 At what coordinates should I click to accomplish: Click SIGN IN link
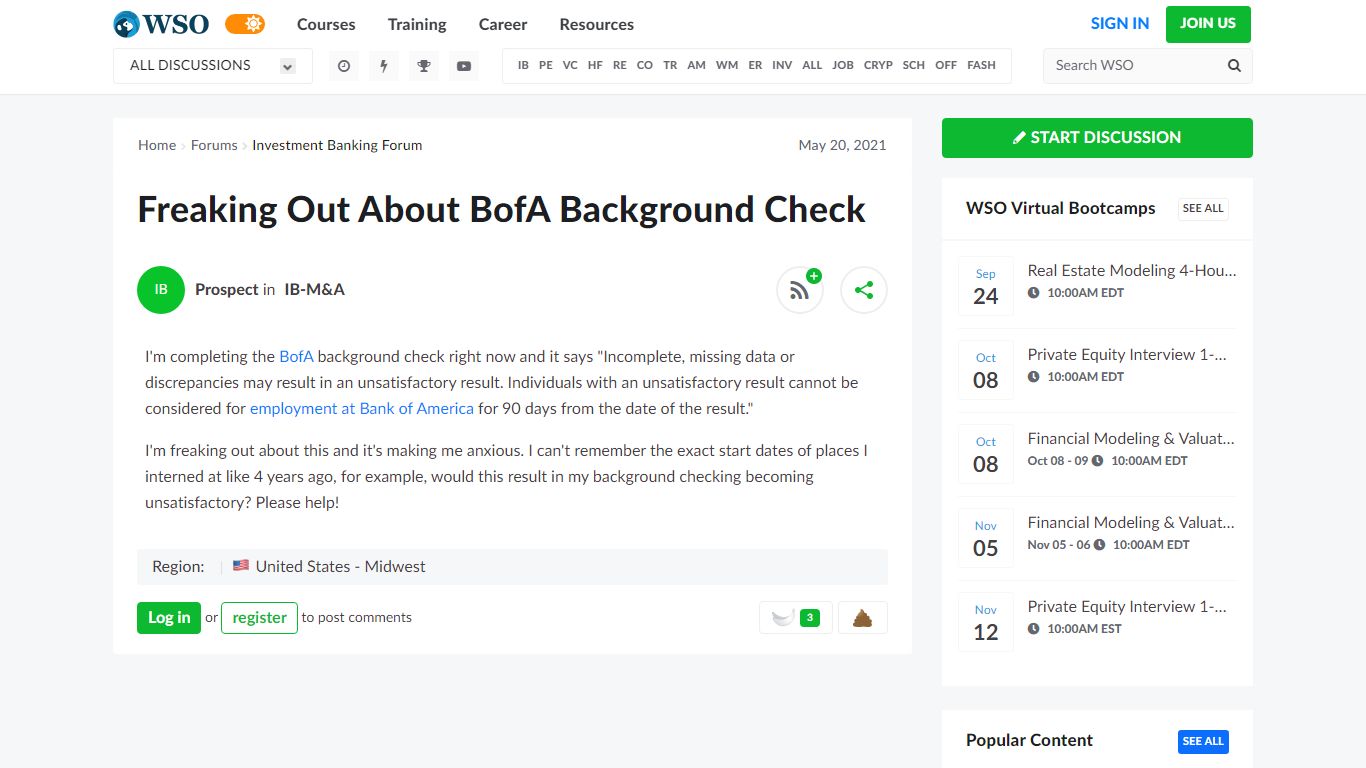coord(1120,23)
